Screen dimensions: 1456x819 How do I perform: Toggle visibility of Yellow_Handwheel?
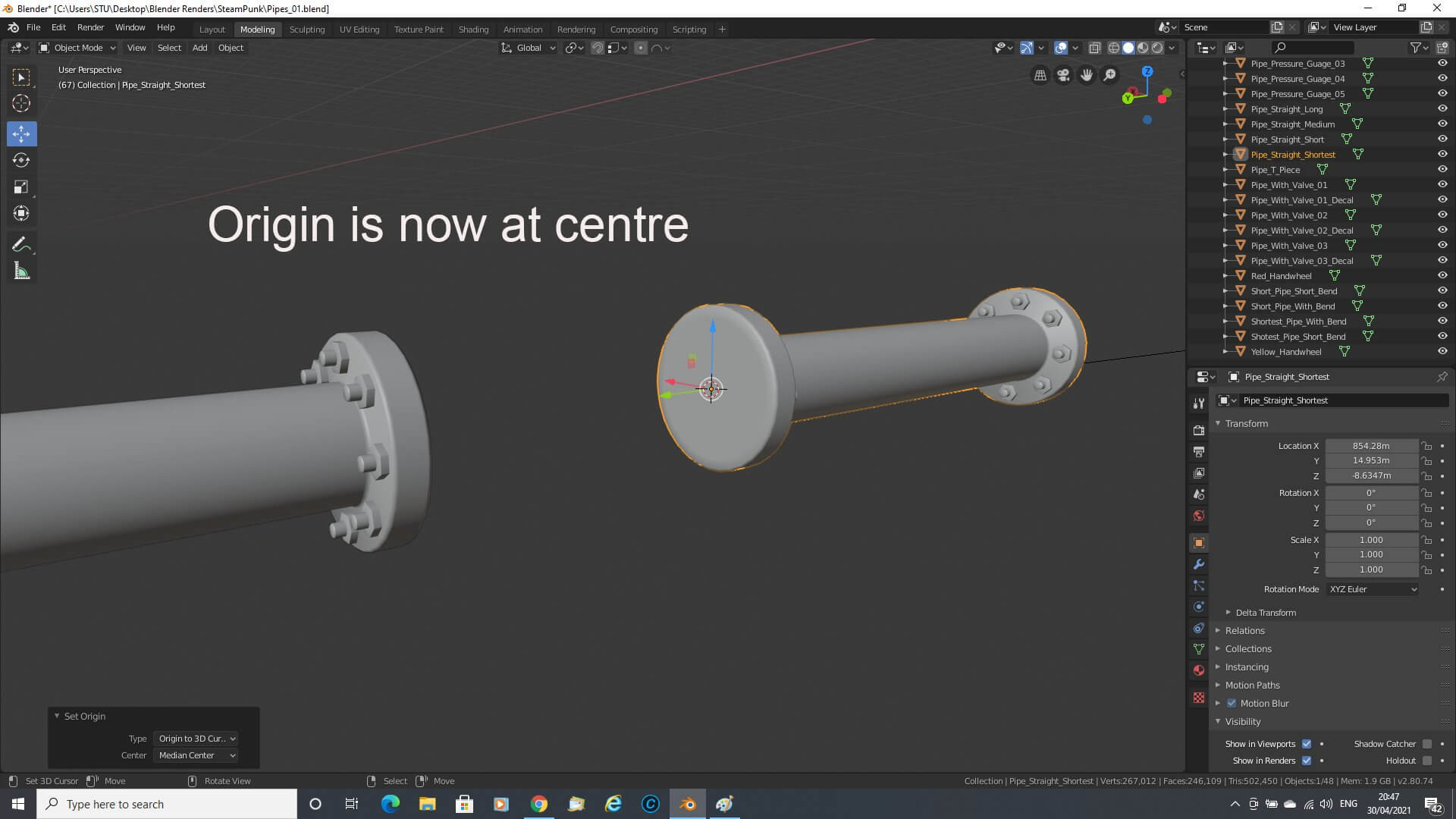[x=1442, y=351]
